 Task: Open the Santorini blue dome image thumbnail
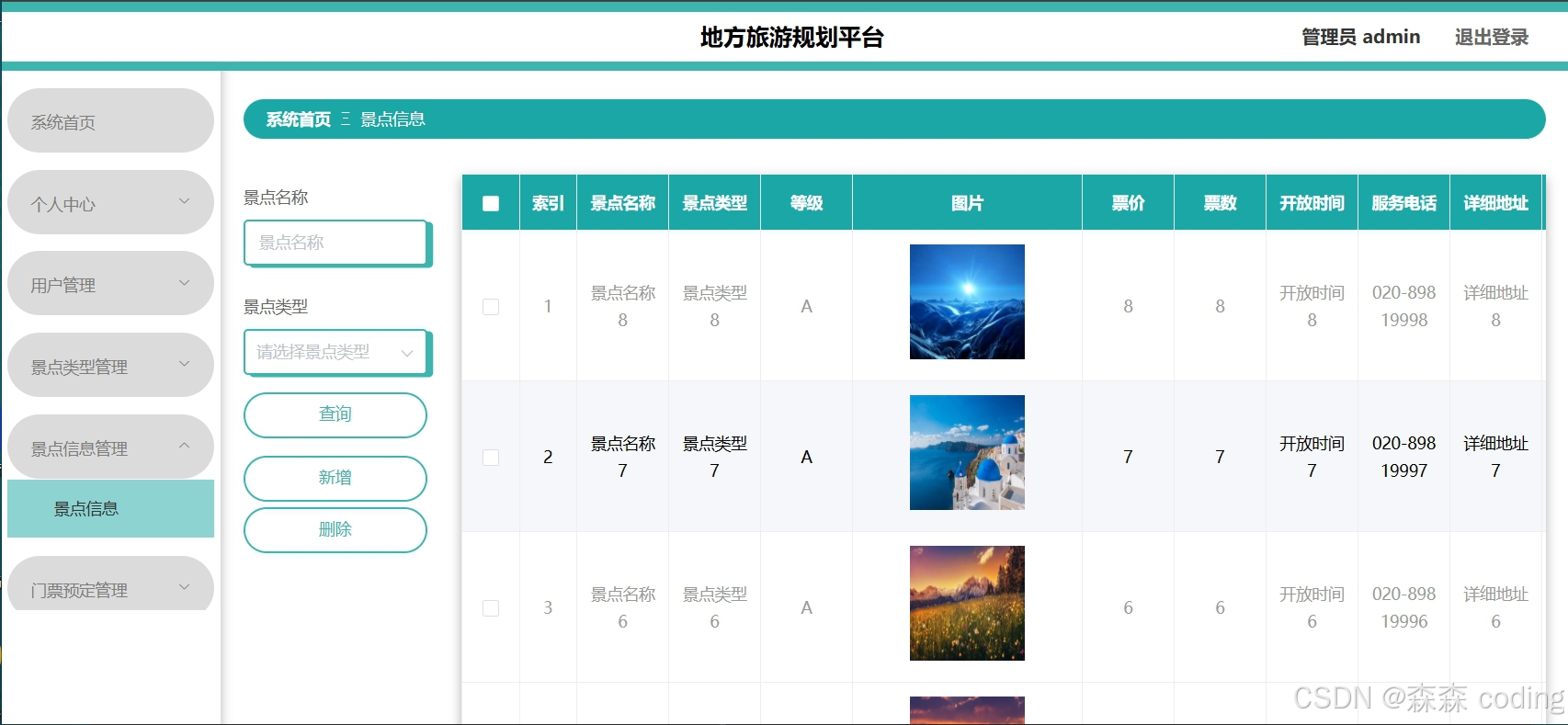pos(967,452)
